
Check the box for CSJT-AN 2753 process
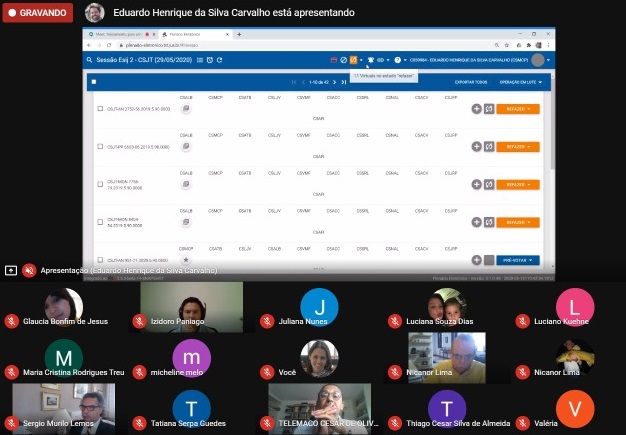click(100, 108)
